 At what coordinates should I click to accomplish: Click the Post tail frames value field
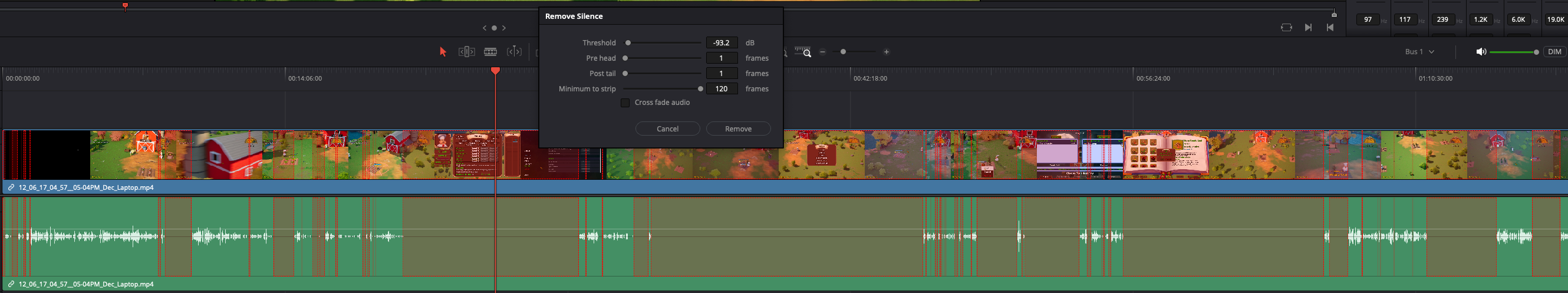pos(722,73)
